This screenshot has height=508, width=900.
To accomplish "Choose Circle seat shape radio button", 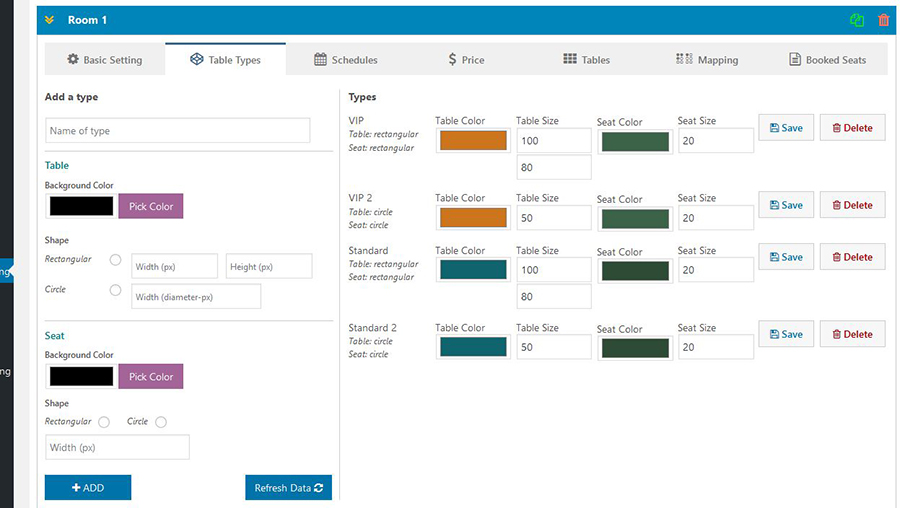I will pos(161,422).
